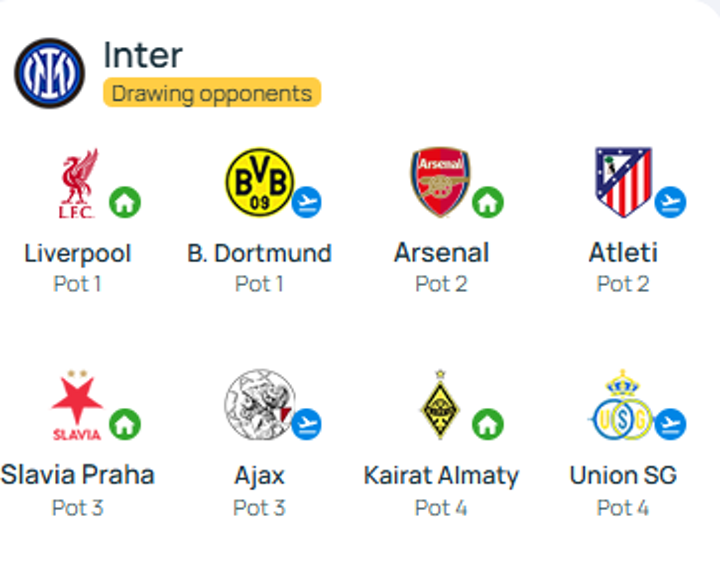This screenshot has width=720, height=573.
Task: Open the Union SG crest
Action: click(621, 405)
